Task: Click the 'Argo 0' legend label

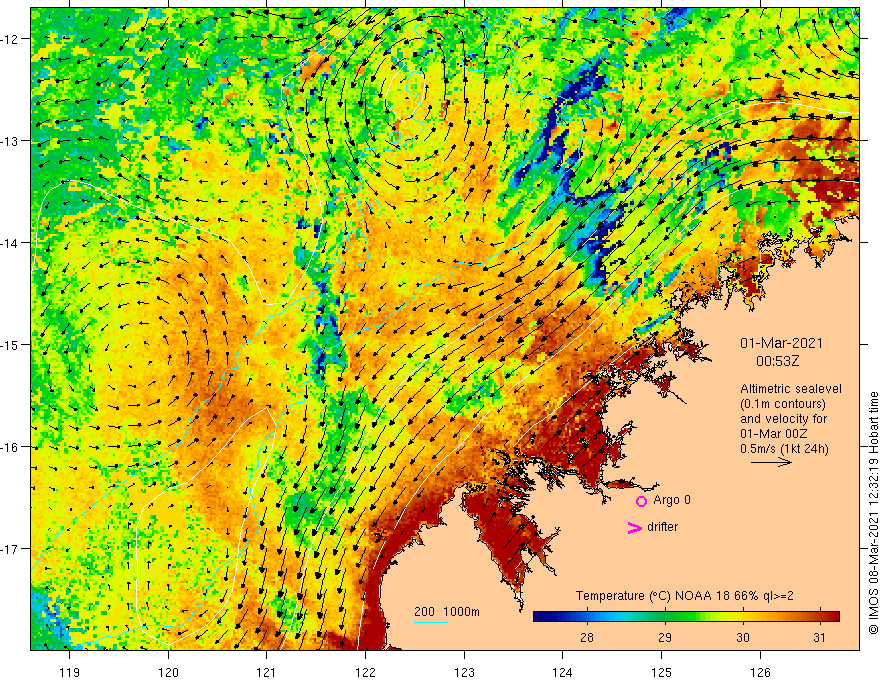Action: (672, 500)
